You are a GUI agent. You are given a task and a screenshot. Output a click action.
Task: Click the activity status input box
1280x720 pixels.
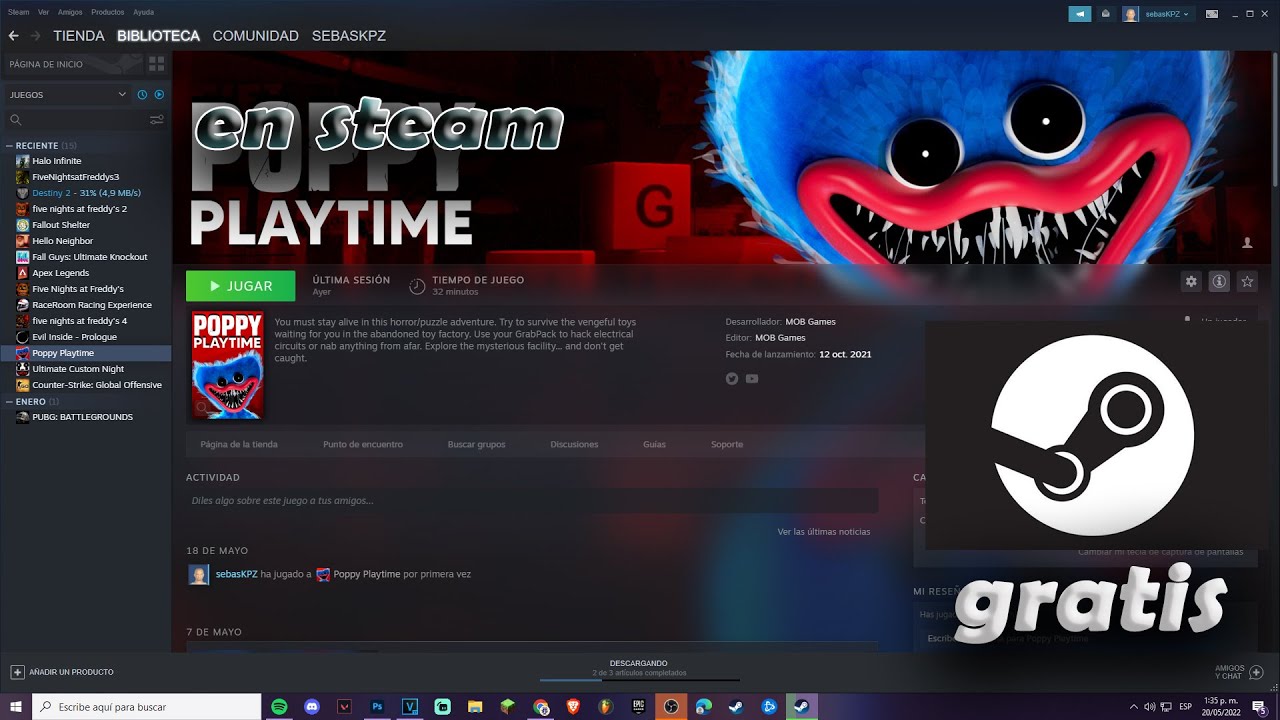(532, 500)
